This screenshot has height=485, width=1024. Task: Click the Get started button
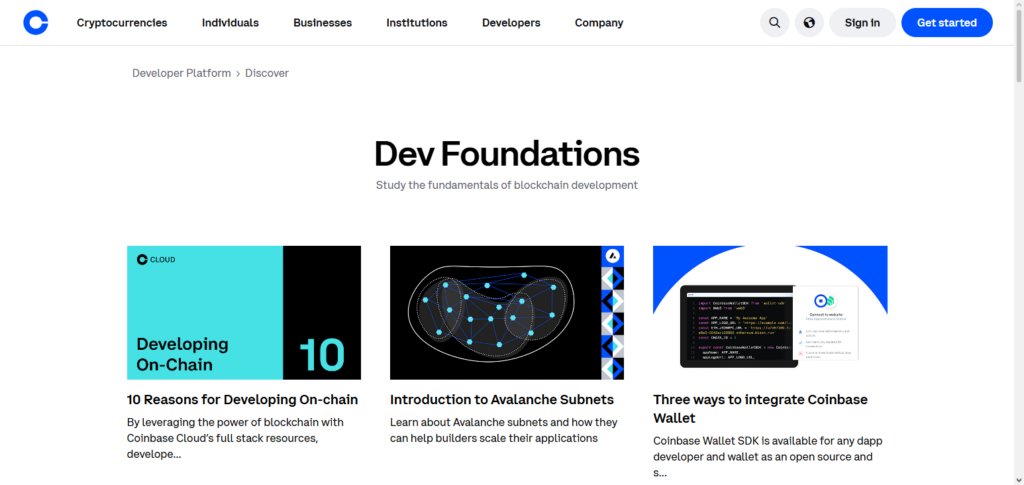947,23
